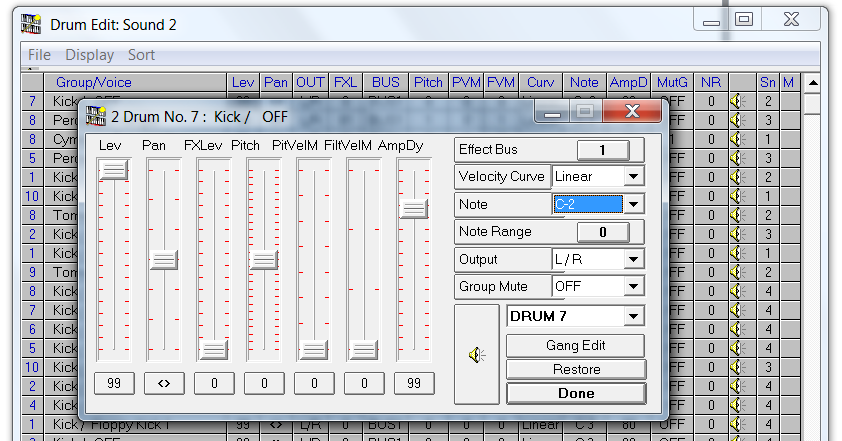The image size is (842, 441).
Task: Click the Pan value box showing <>
Action: point(163,383)
